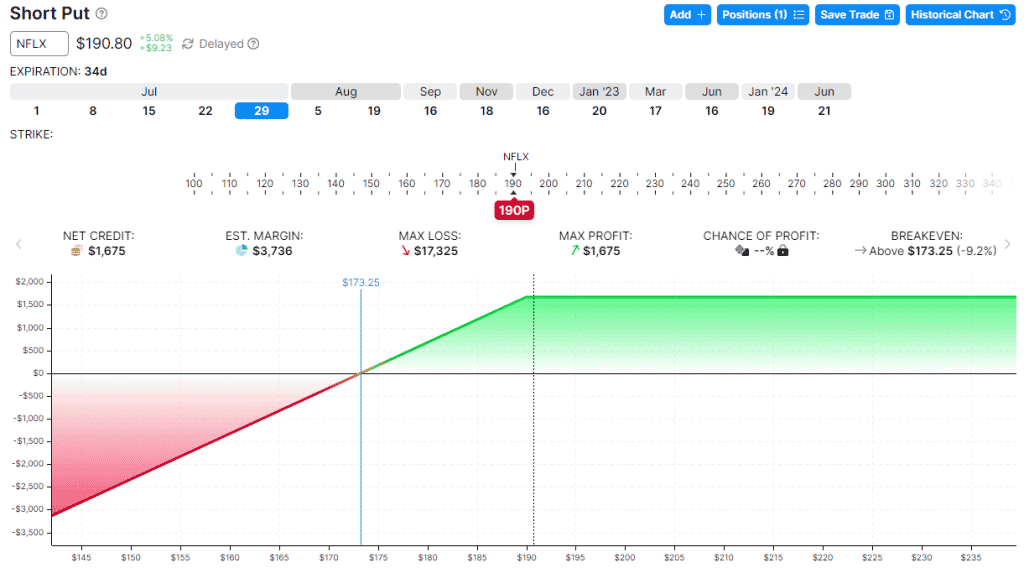
Task: Click the 190P strike marker on ruler
Action: (513, 211)
